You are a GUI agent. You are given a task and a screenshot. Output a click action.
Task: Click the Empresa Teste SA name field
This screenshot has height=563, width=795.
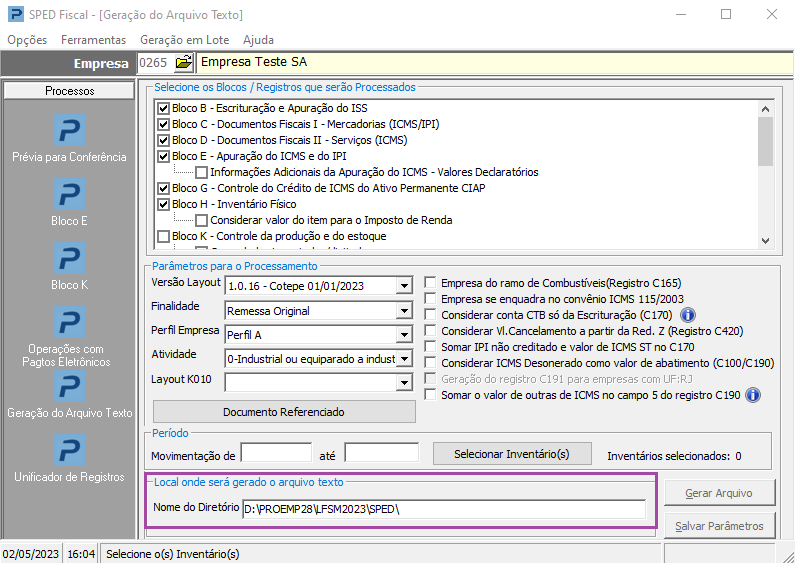(494, 62)
